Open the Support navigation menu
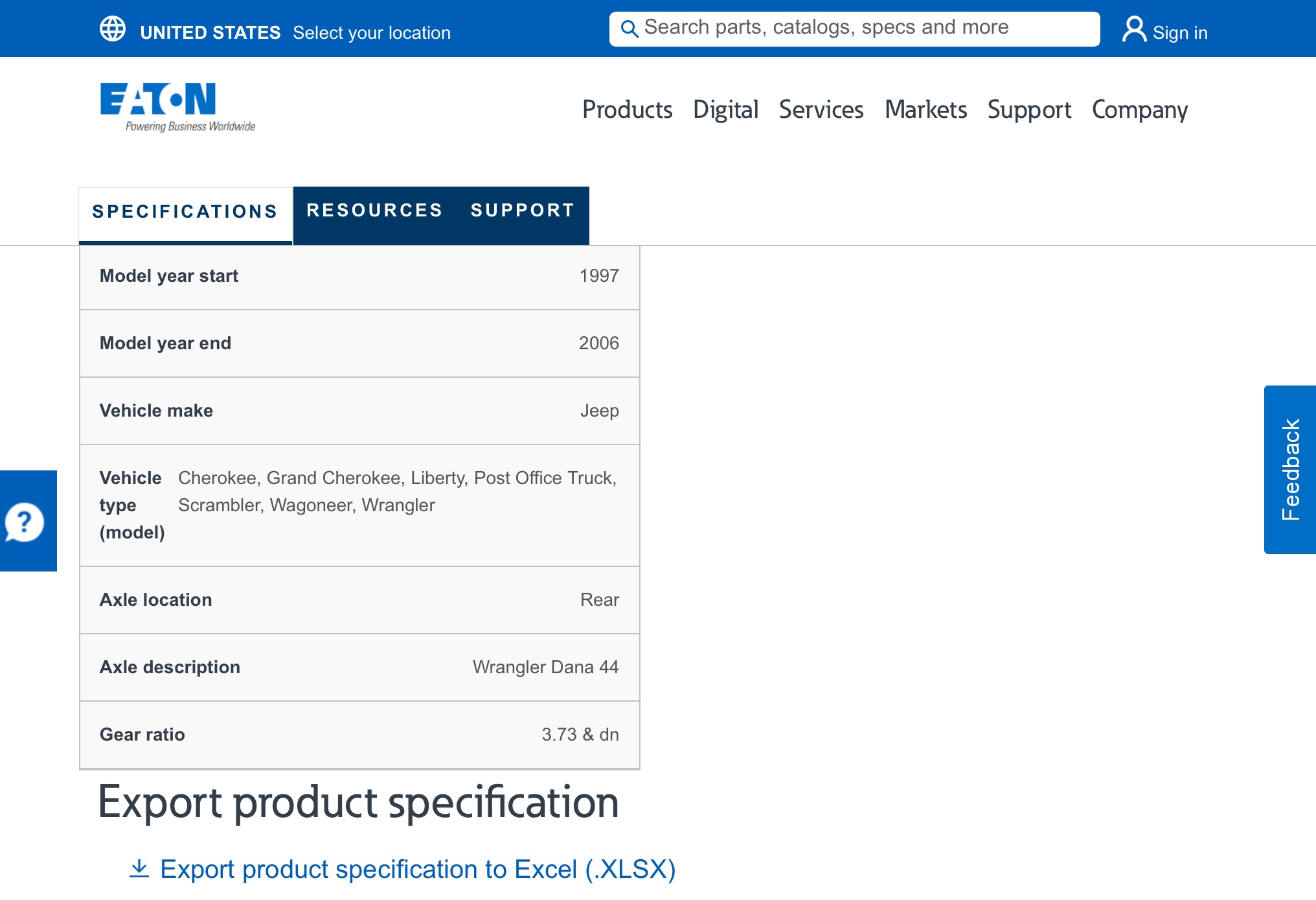 tap(1029, 110)
